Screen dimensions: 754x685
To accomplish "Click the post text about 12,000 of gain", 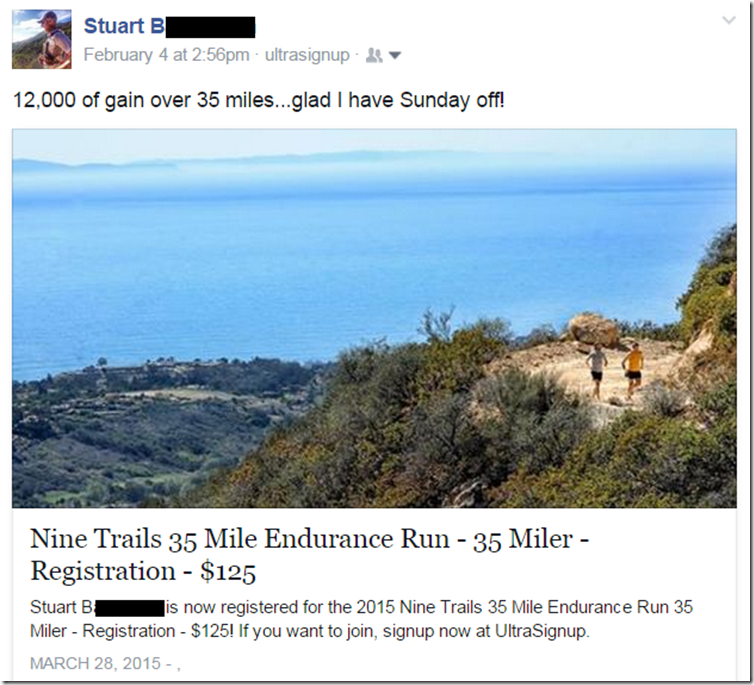I will click(259, 102).
